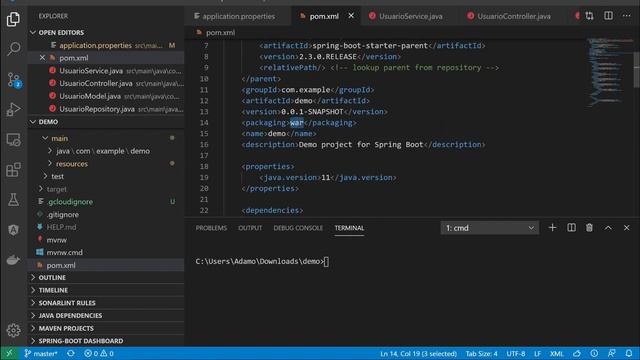Click thumbs-up like icon in status bar
640x360 pixels.
coord(577,353)
